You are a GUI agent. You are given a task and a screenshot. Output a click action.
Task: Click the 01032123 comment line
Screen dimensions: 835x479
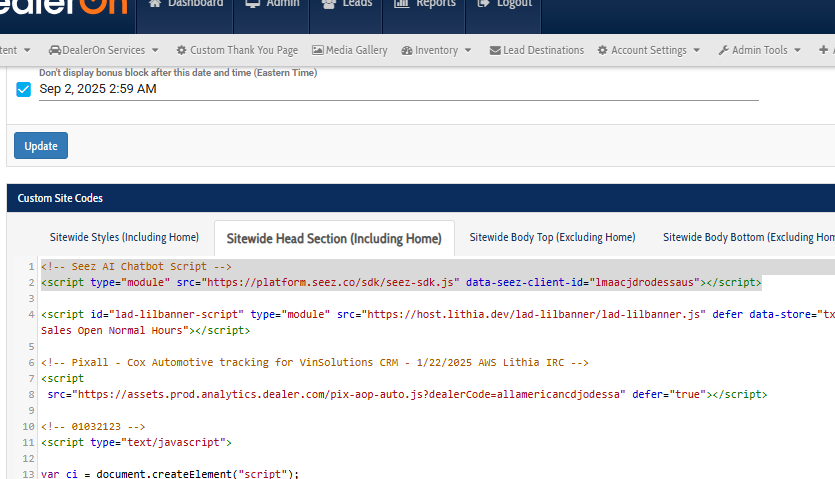click(x=93, y=426)
